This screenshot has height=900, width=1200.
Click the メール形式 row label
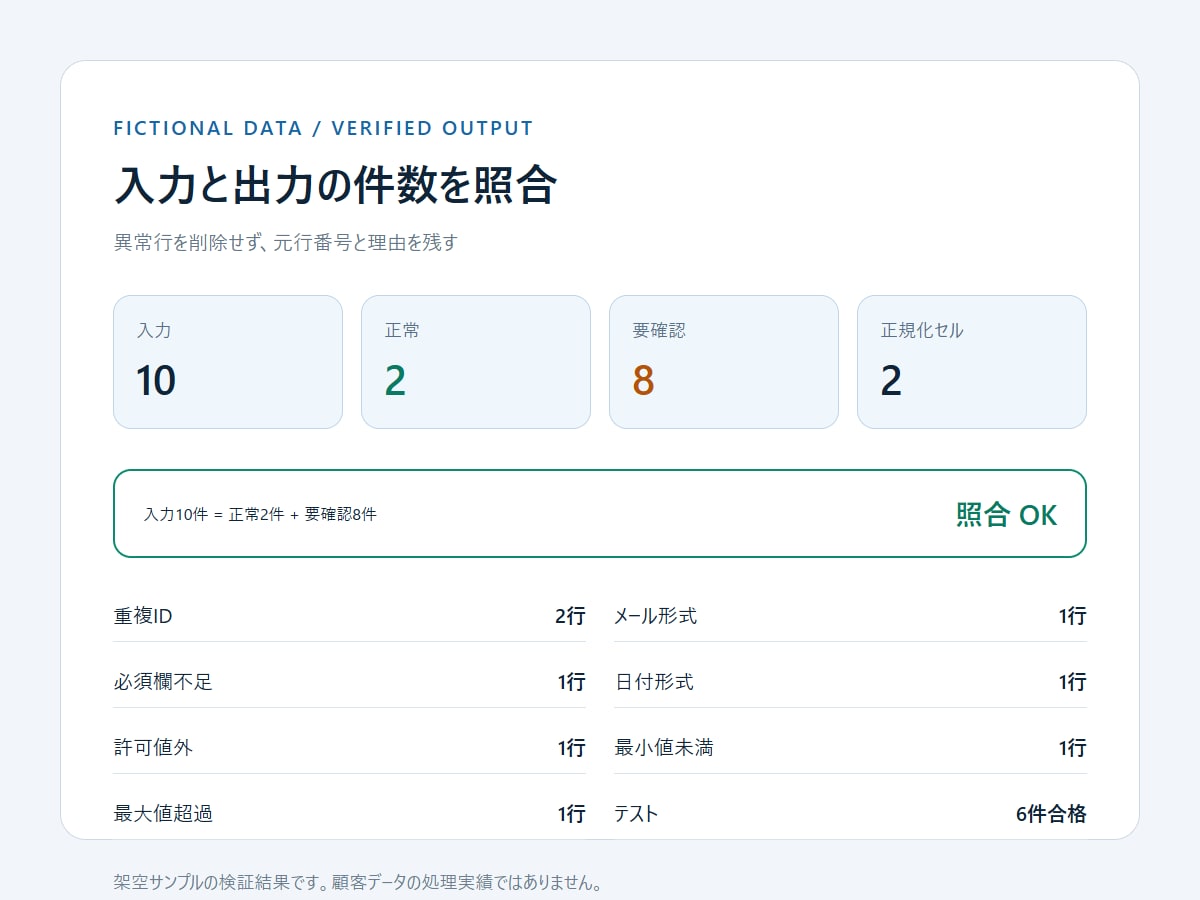click(x=656, y=616)
